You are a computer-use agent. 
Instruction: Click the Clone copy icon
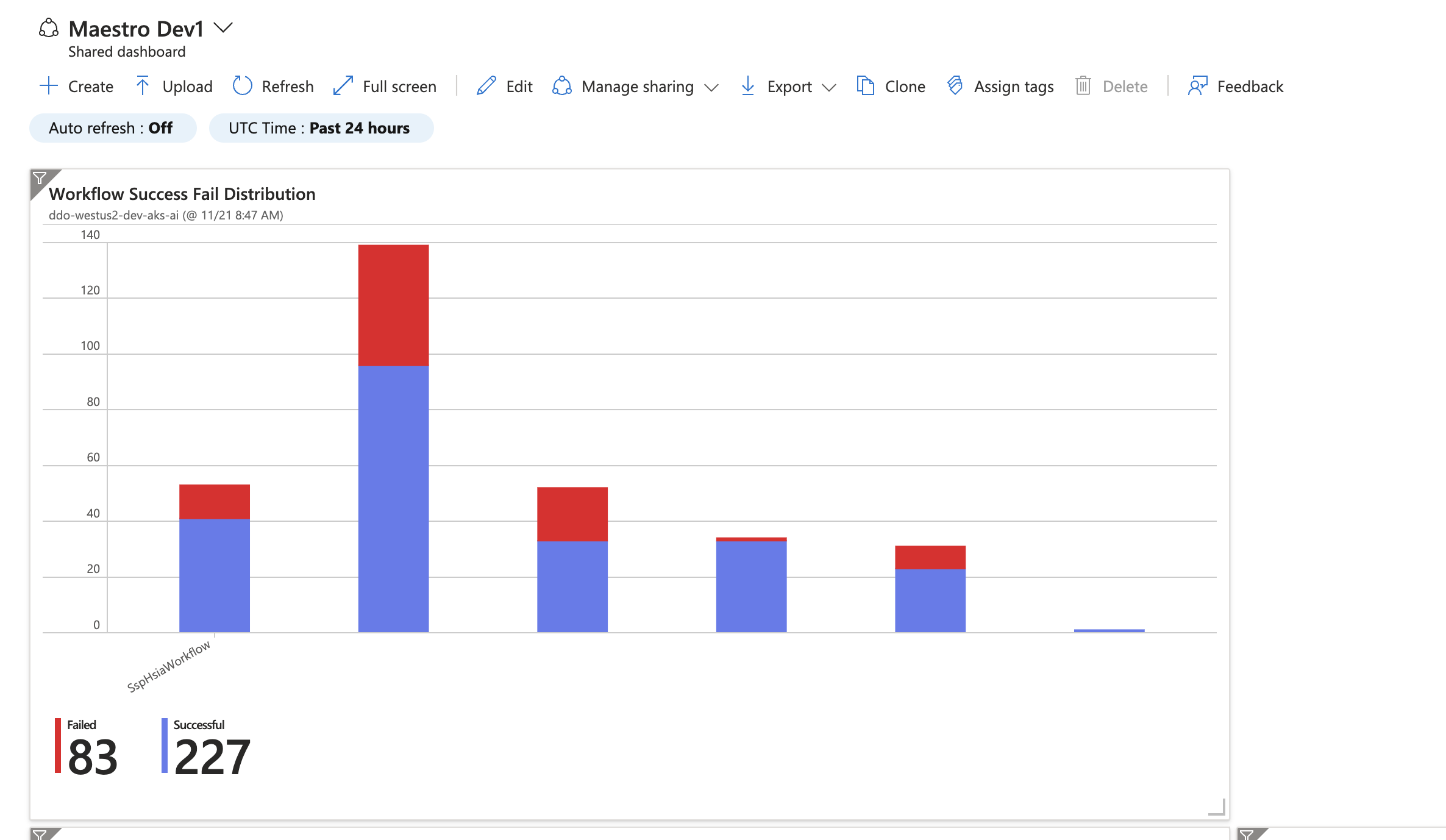pyautogui.click(x=865, y=86)
